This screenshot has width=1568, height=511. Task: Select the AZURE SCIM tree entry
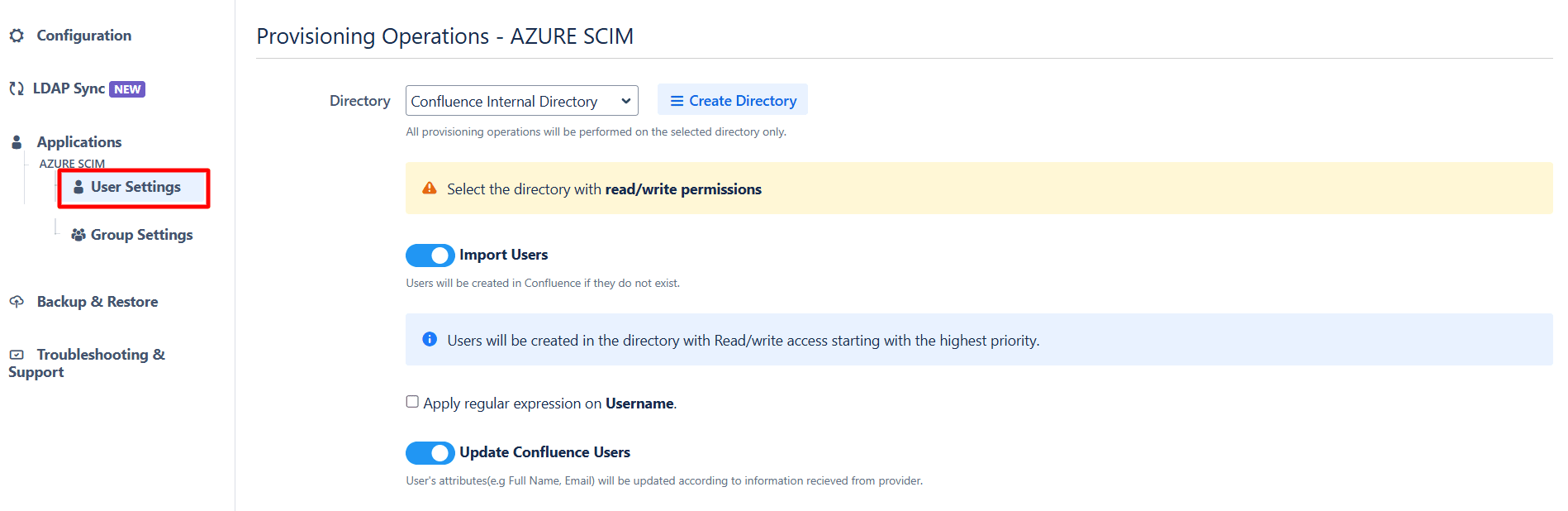click(x=72, y=164)
